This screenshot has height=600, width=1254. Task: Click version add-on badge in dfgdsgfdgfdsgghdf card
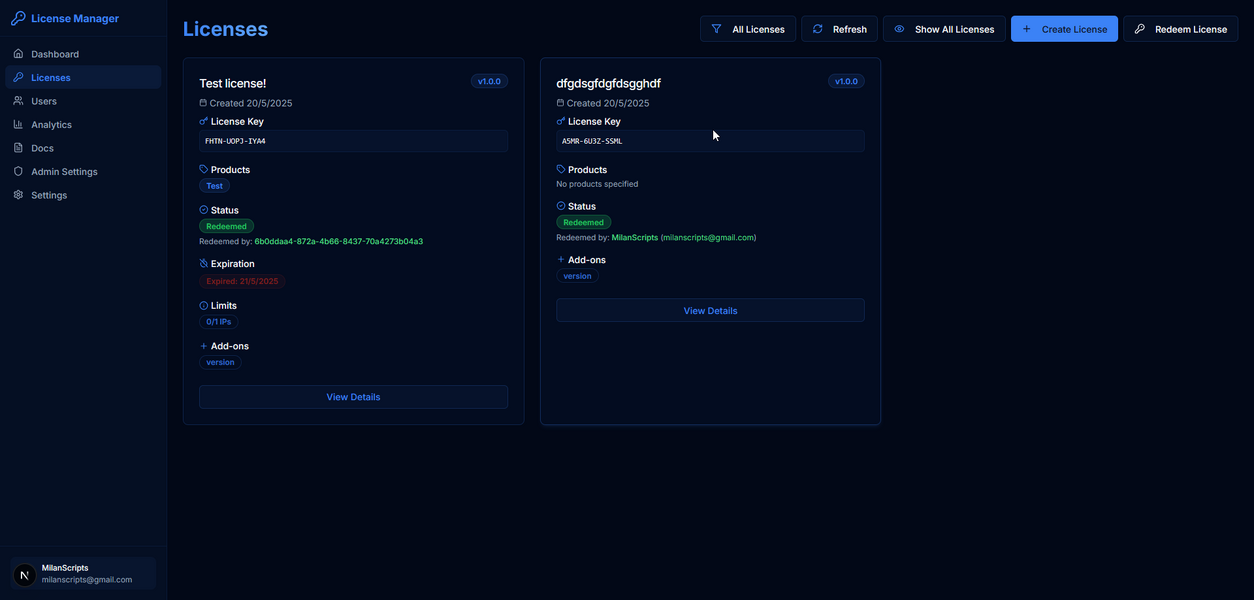pyautogui.click(x=577, y=276)
